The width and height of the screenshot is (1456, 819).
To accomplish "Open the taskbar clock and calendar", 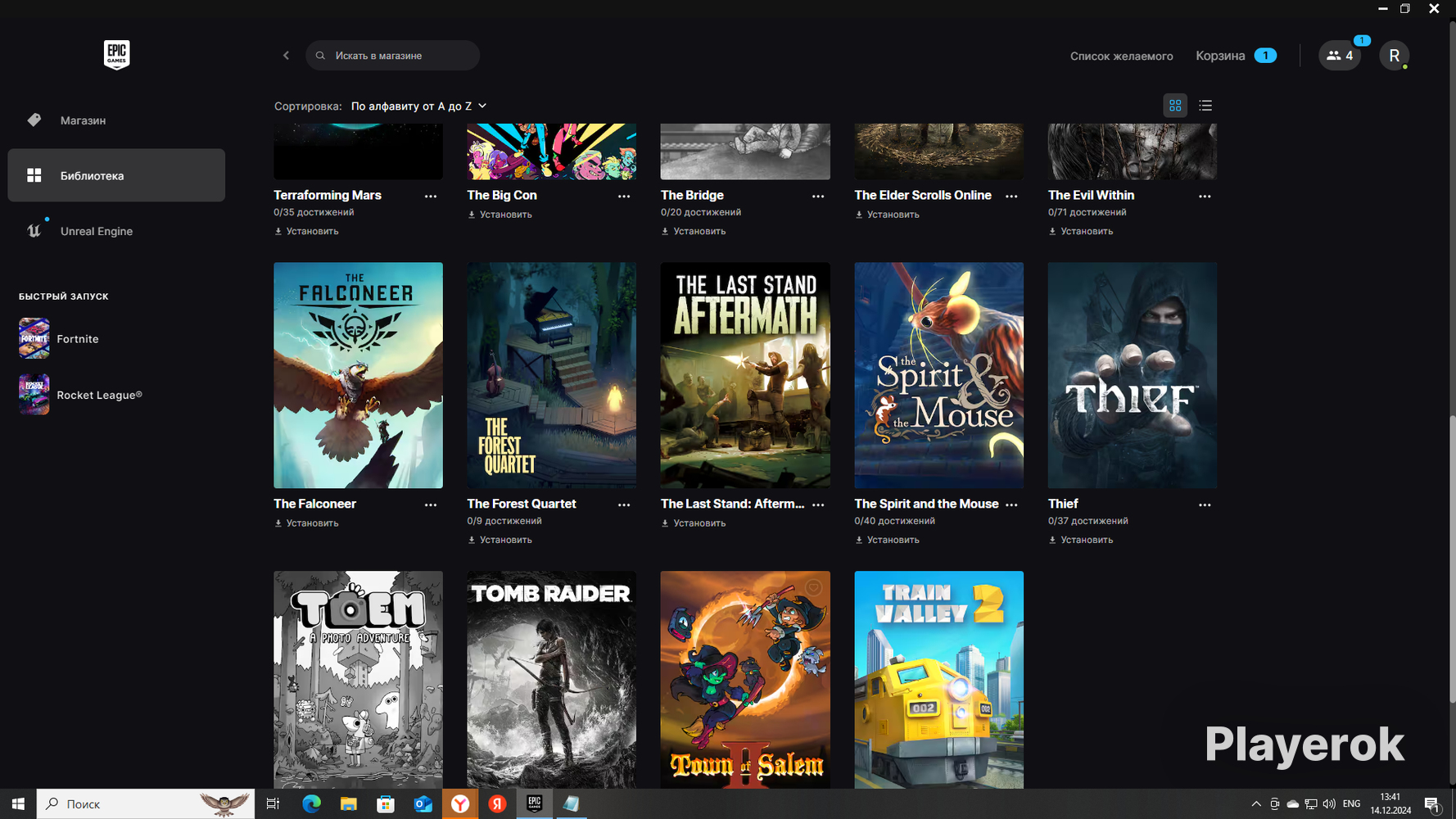I will point(1390,804).
